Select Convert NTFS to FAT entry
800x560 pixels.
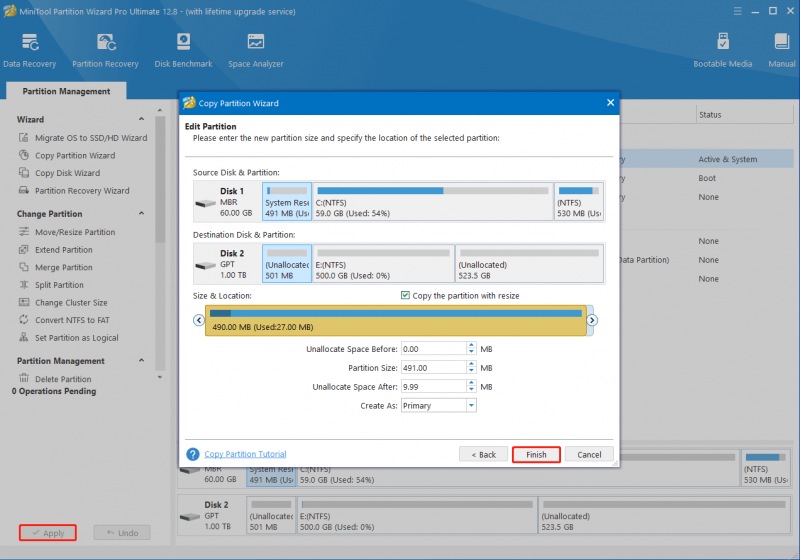(x=72, y=320)
